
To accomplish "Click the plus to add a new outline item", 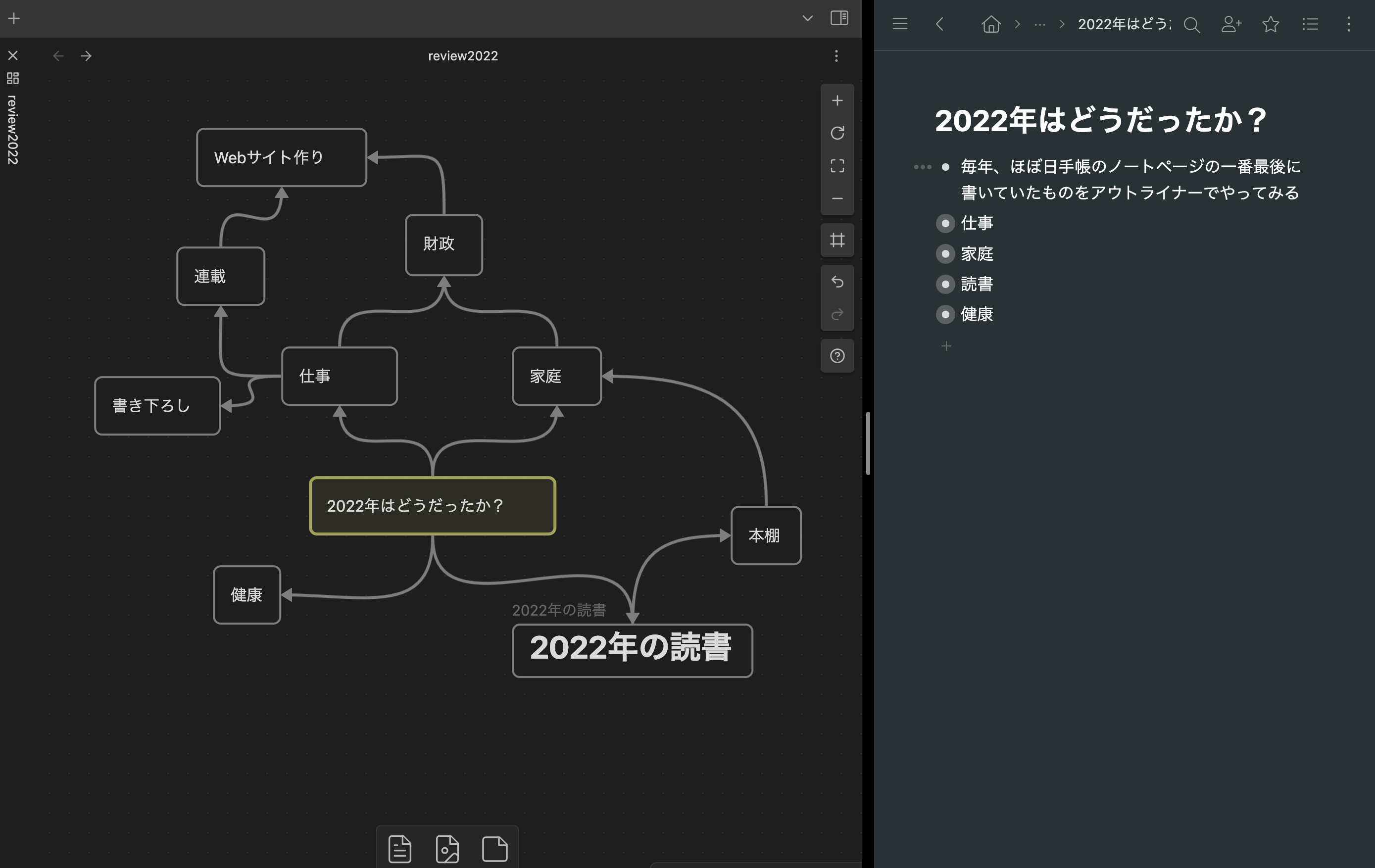I will pyautogui.click(x=946, y=346).
